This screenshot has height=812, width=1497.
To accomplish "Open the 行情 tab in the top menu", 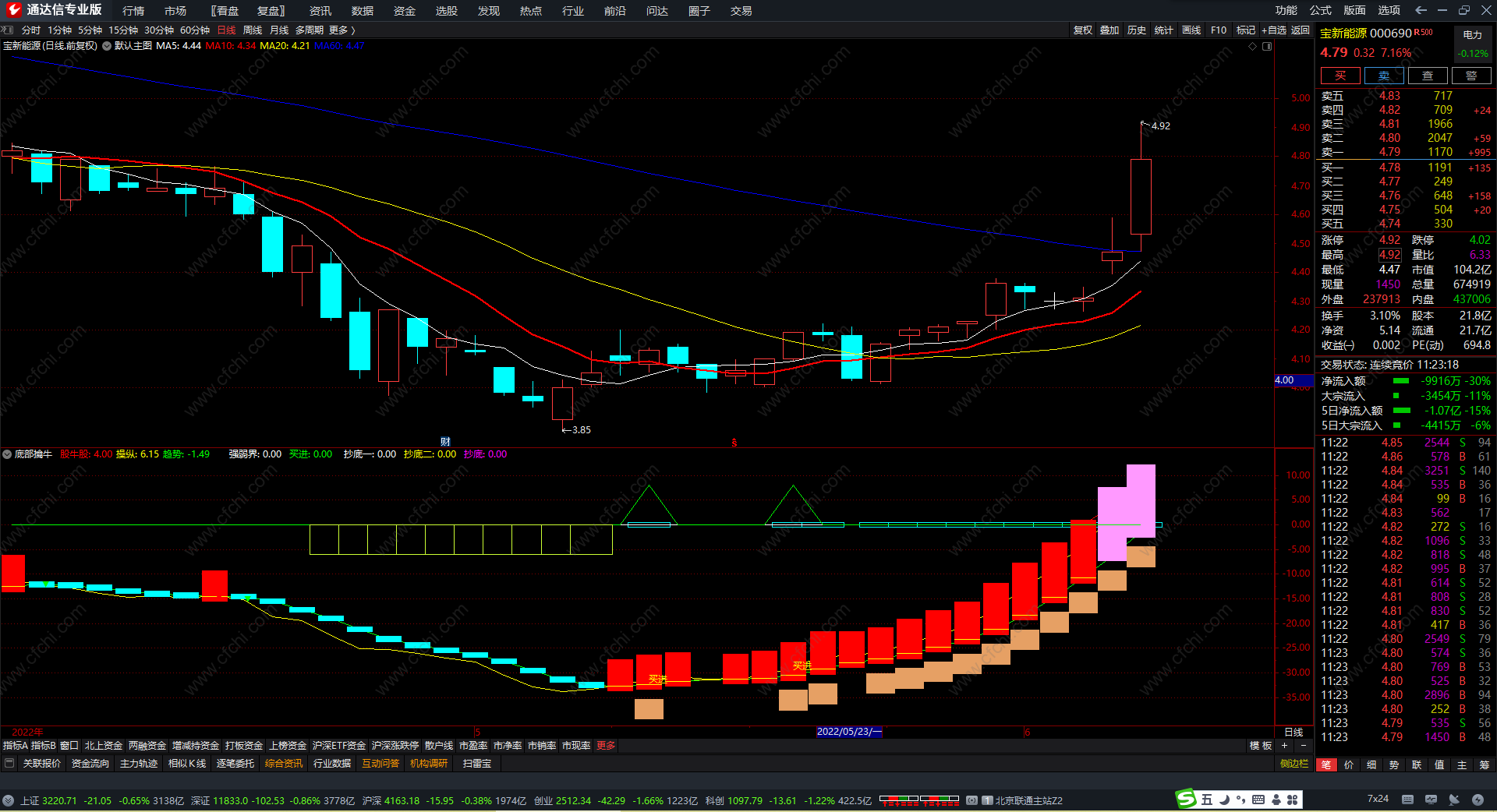I will point(133,11).
